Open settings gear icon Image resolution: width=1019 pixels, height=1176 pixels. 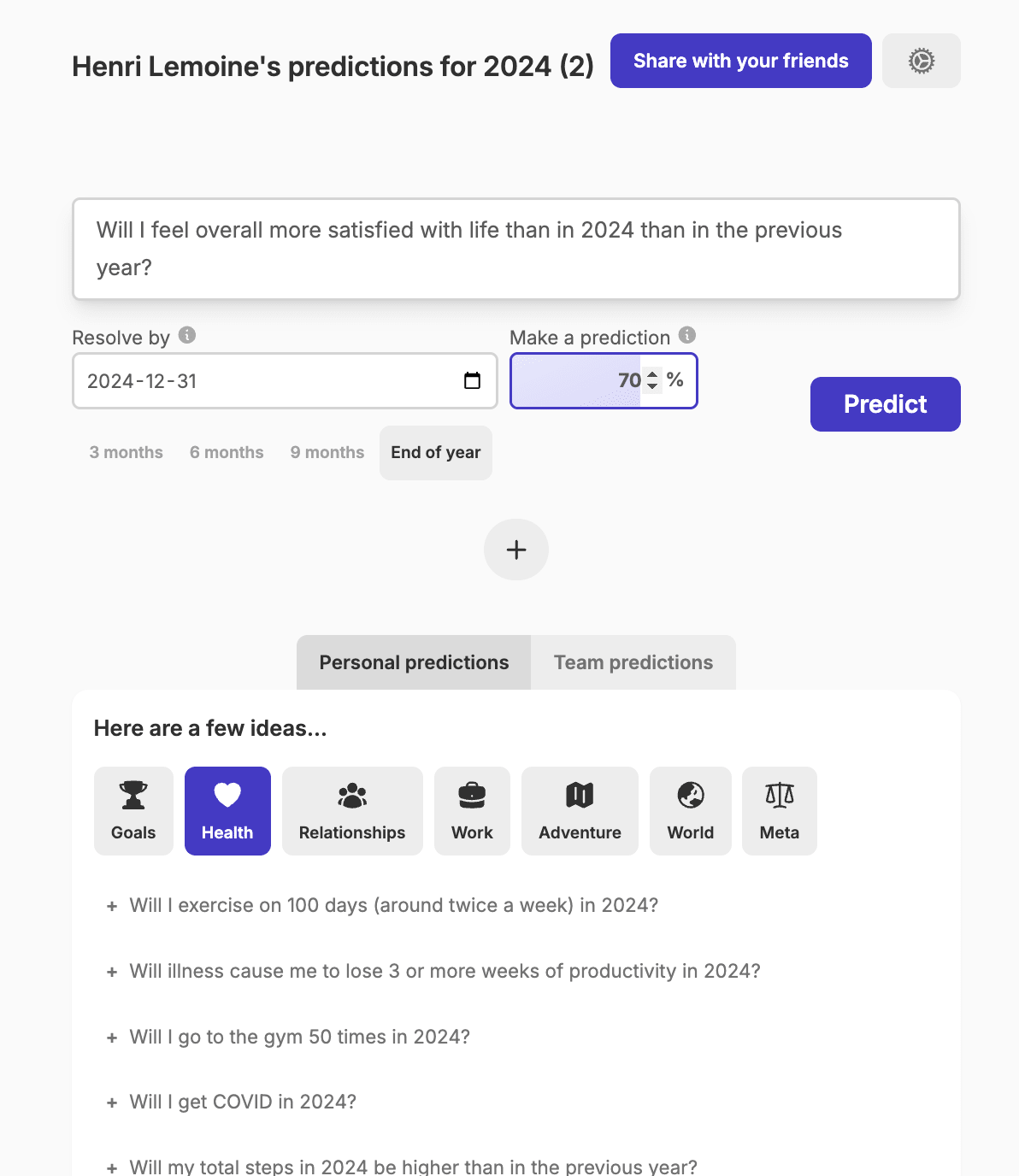[x=921, y=61]
